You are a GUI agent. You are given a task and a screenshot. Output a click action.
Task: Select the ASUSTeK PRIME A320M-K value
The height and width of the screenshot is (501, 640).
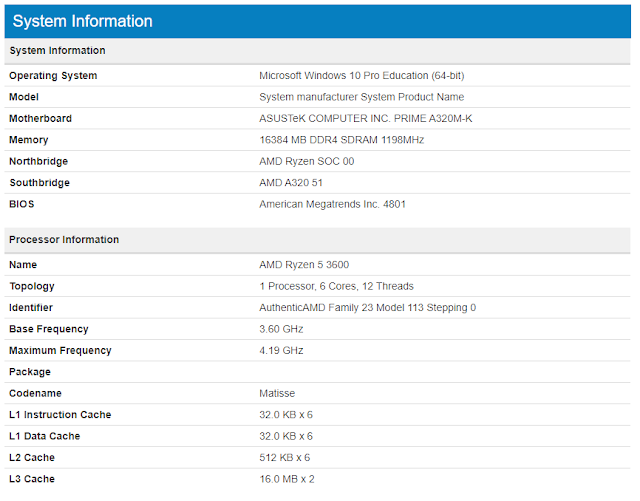(366, 119)
